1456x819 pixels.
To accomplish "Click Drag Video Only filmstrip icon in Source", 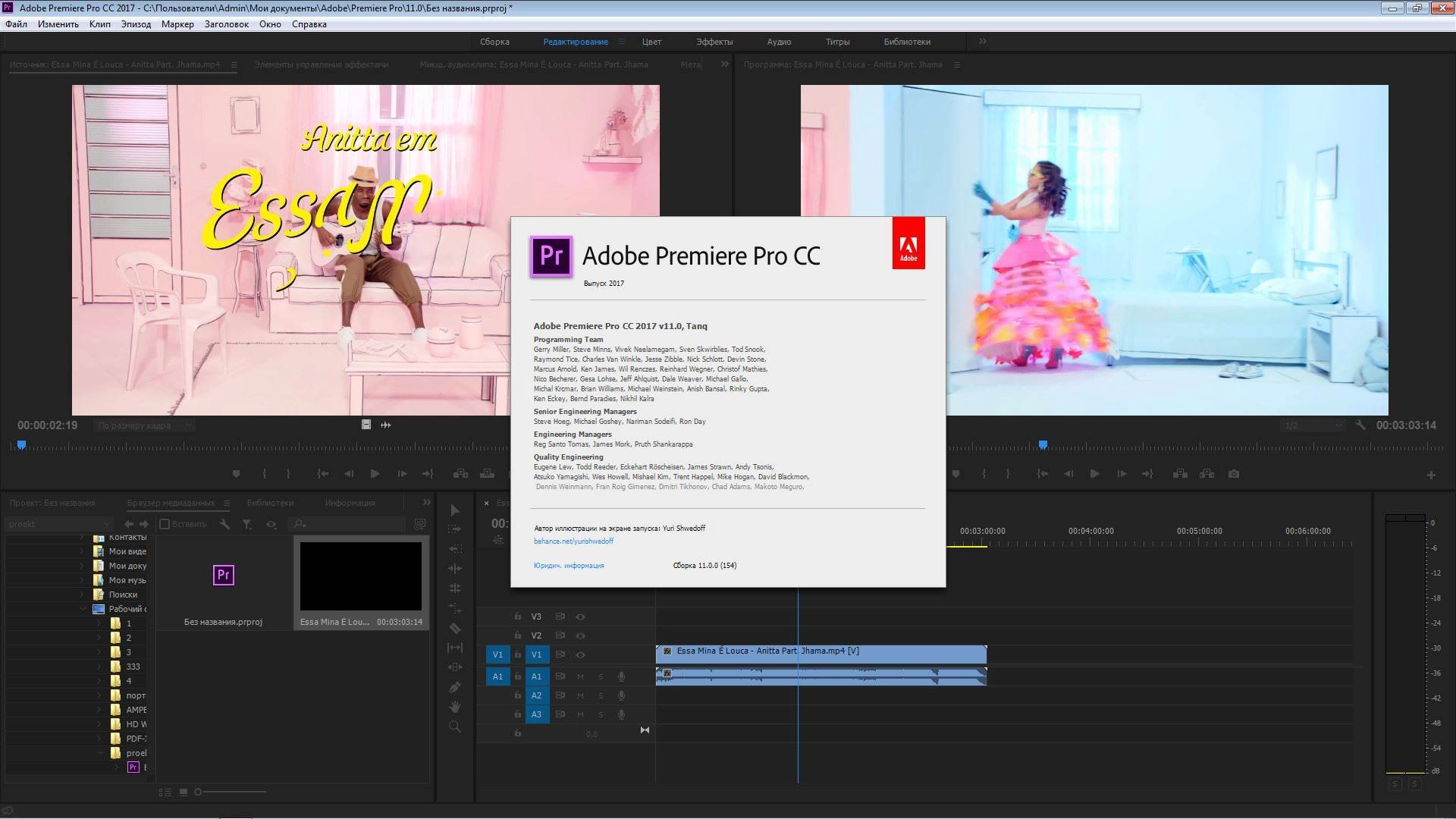I will 366,425.
